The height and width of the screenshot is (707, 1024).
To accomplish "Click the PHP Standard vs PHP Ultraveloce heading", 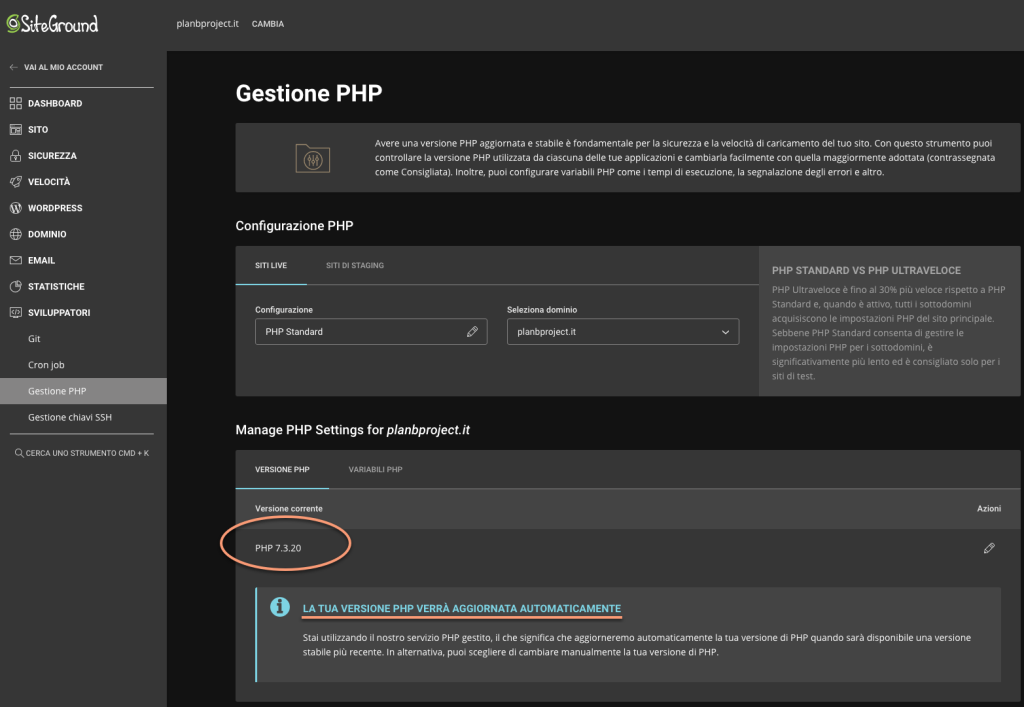I will tap(866, 270).
